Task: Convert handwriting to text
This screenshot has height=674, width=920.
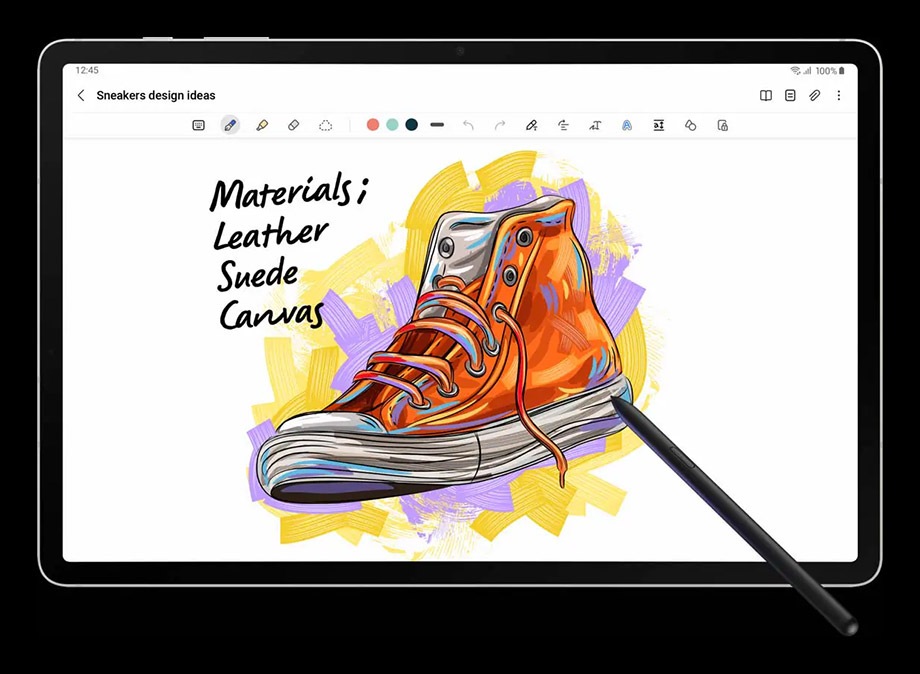Action: (x=595, y=125)
